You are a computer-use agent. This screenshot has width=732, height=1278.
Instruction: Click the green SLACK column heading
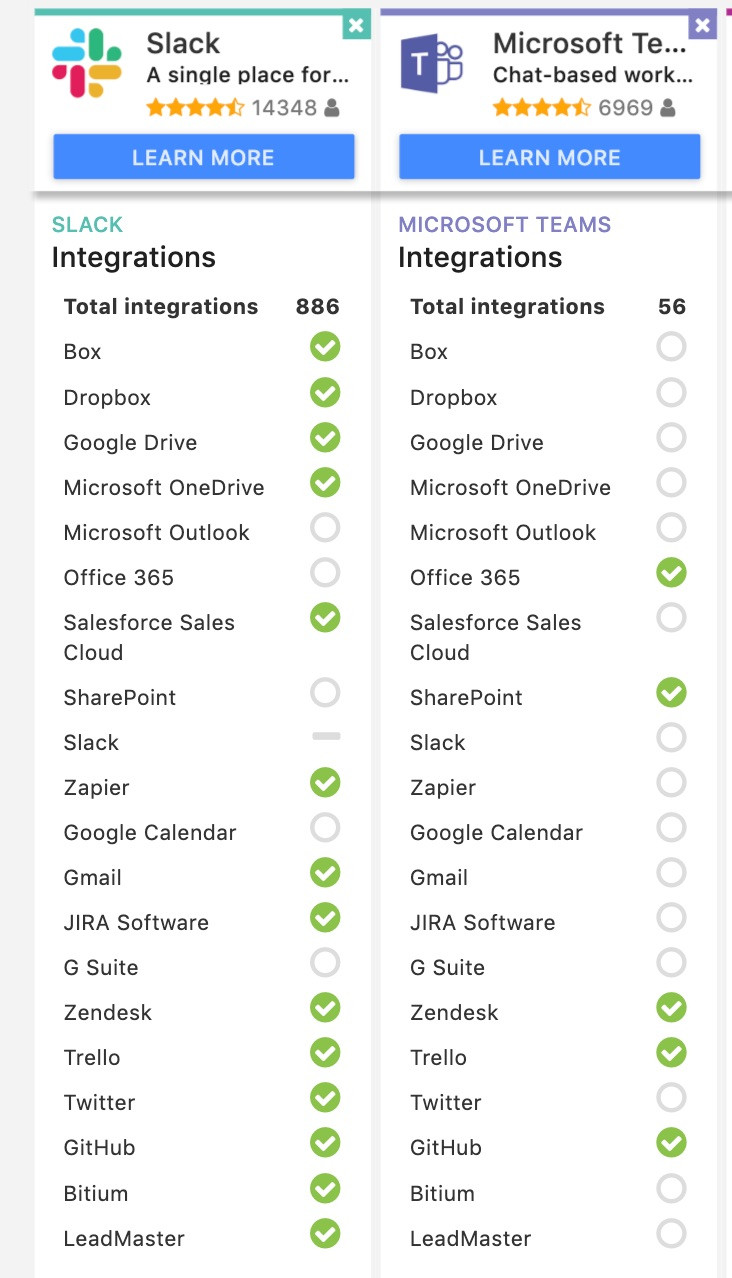pyautogui.click(x=88, y=225)
